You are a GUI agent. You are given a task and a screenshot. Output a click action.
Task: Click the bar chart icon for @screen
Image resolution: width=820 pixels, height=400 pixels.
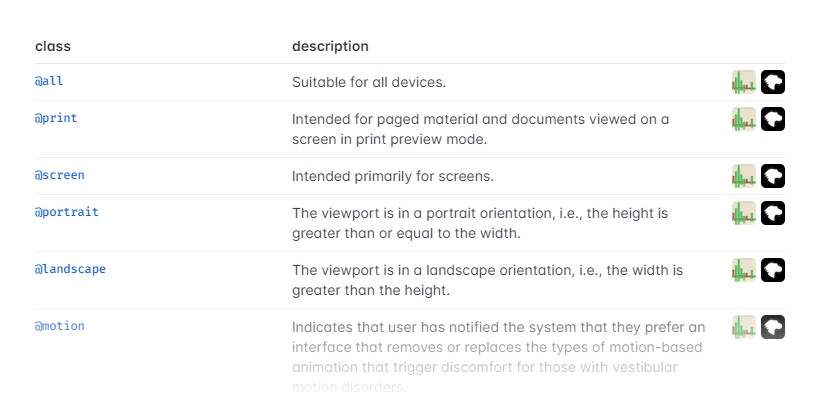(x=743, y=176)
